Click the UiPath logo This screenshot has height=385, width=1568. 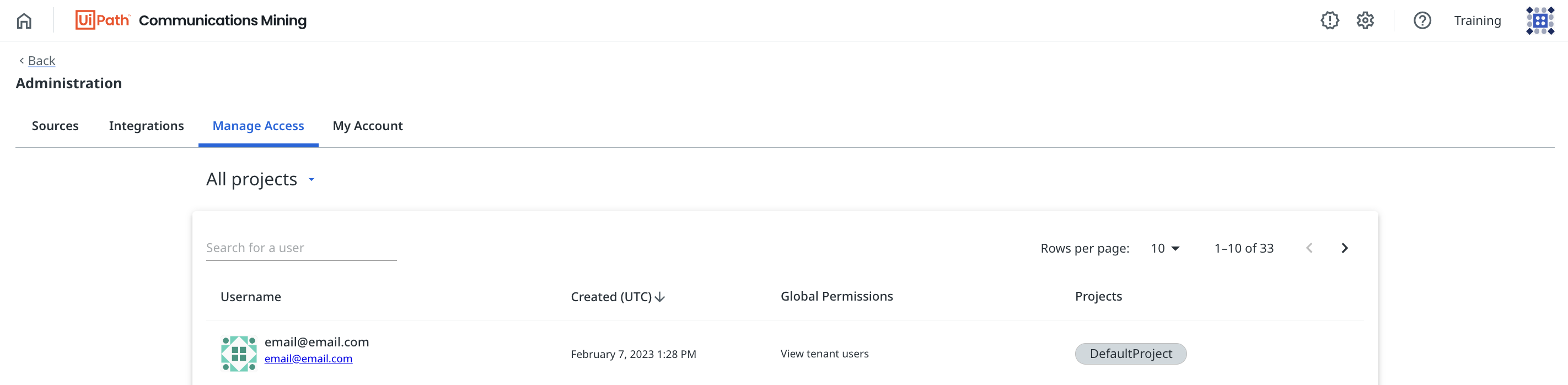click(102, 20)
